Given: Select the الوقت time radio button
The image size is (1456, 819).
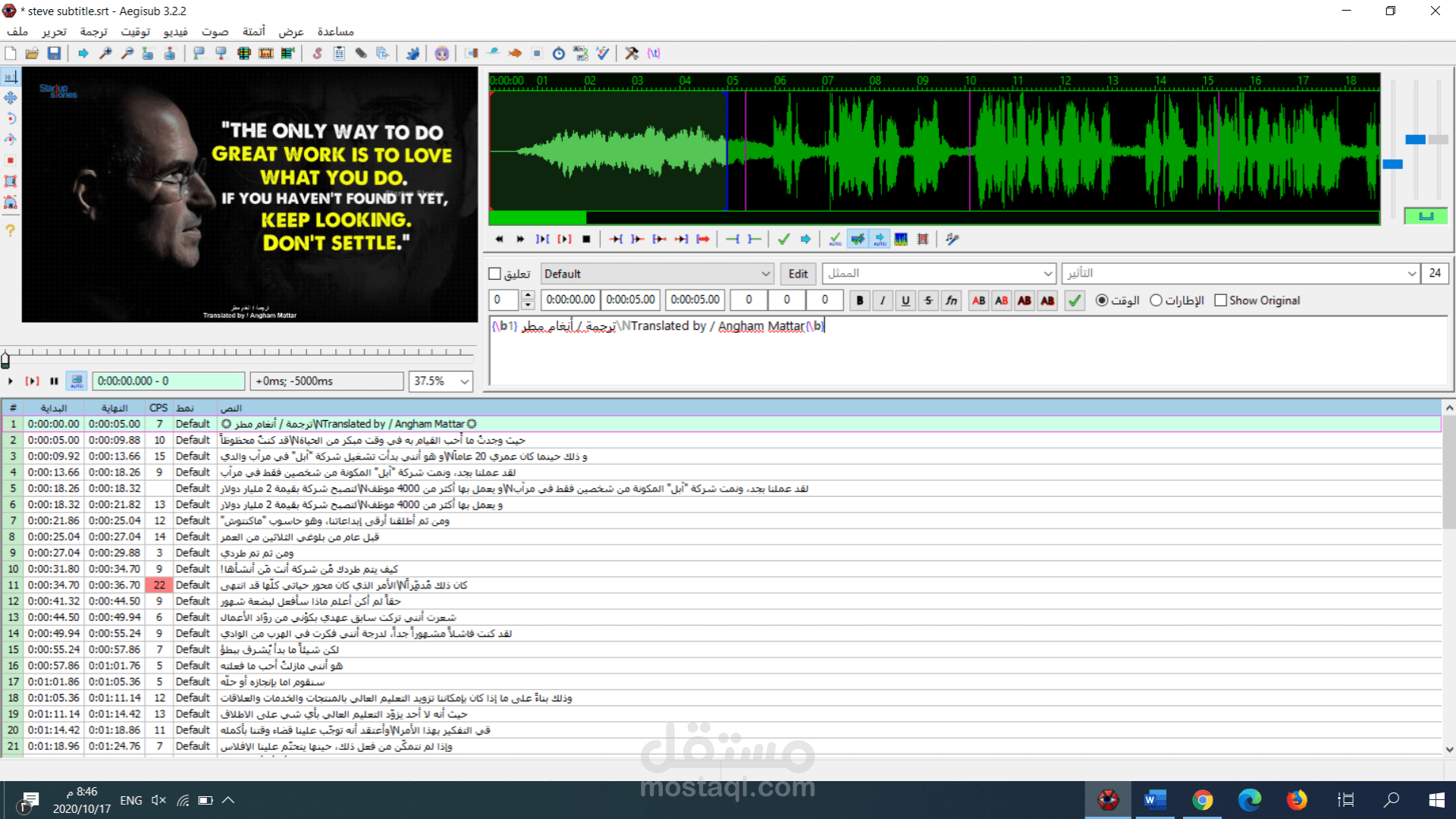Looking at the screenshot, I should (1102, 300).
